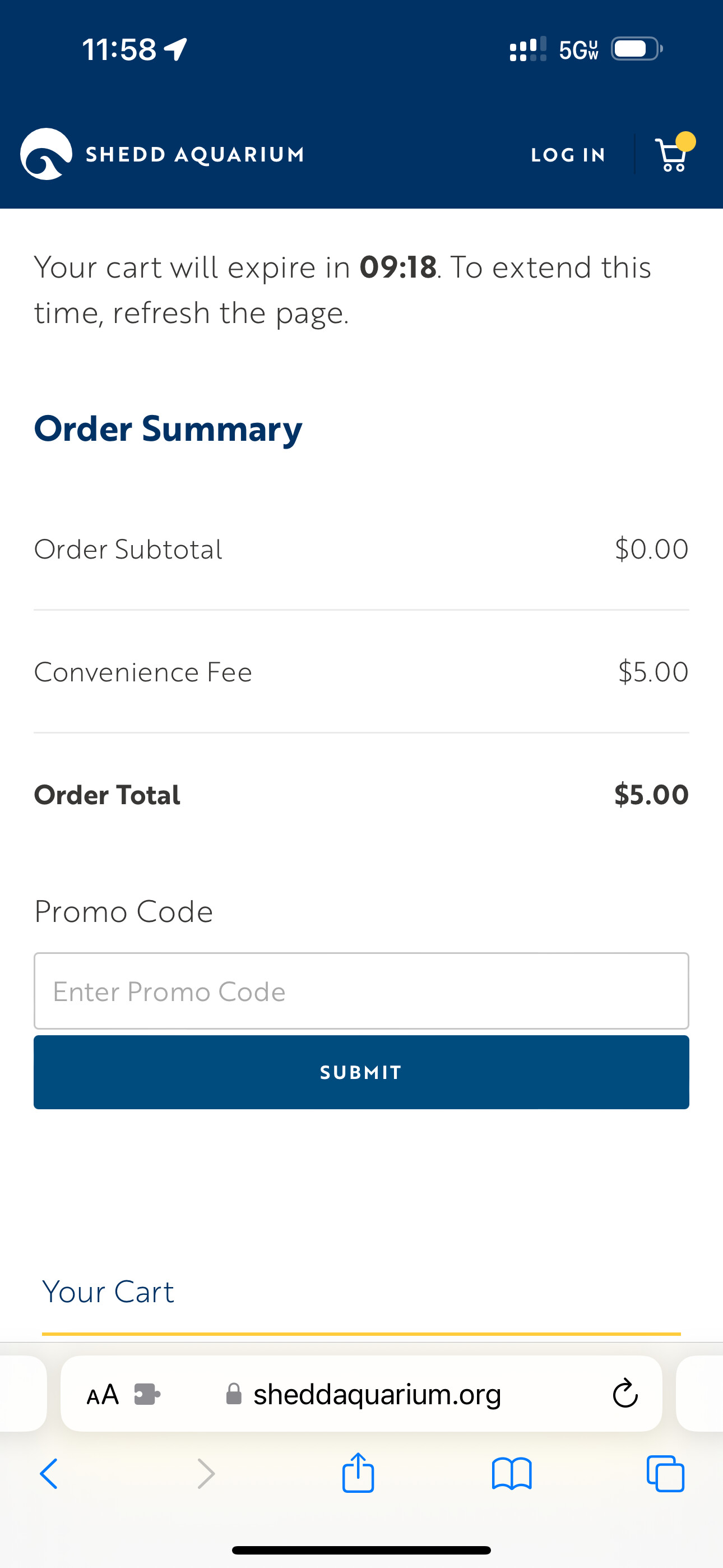Viewport: 723px width, 1568px height.
Task: Go back with the Safari back arrow
Action: pyautogui.click(x=49, y=1474)
